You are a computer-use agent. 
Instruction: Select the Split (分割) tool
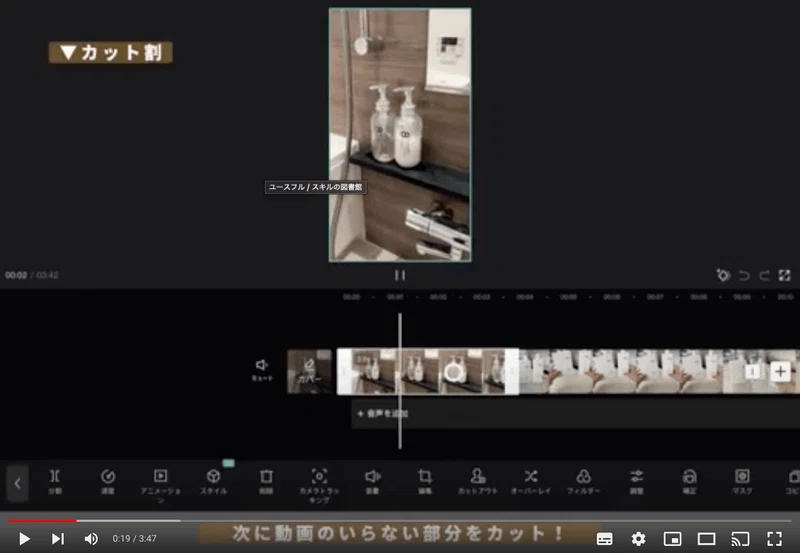coord(55,481)
